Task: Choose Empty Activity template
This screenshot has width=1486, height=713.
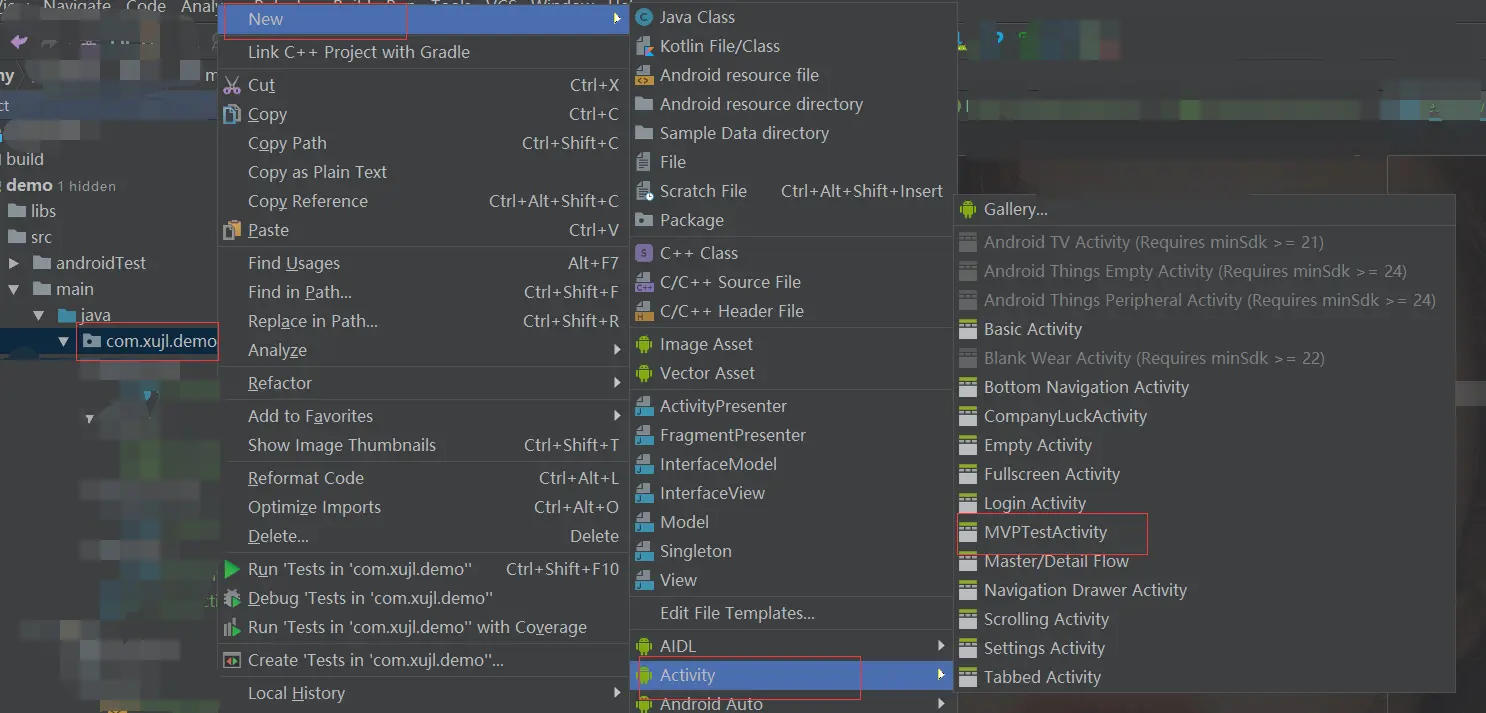Action: click(x=1205, y=445)
